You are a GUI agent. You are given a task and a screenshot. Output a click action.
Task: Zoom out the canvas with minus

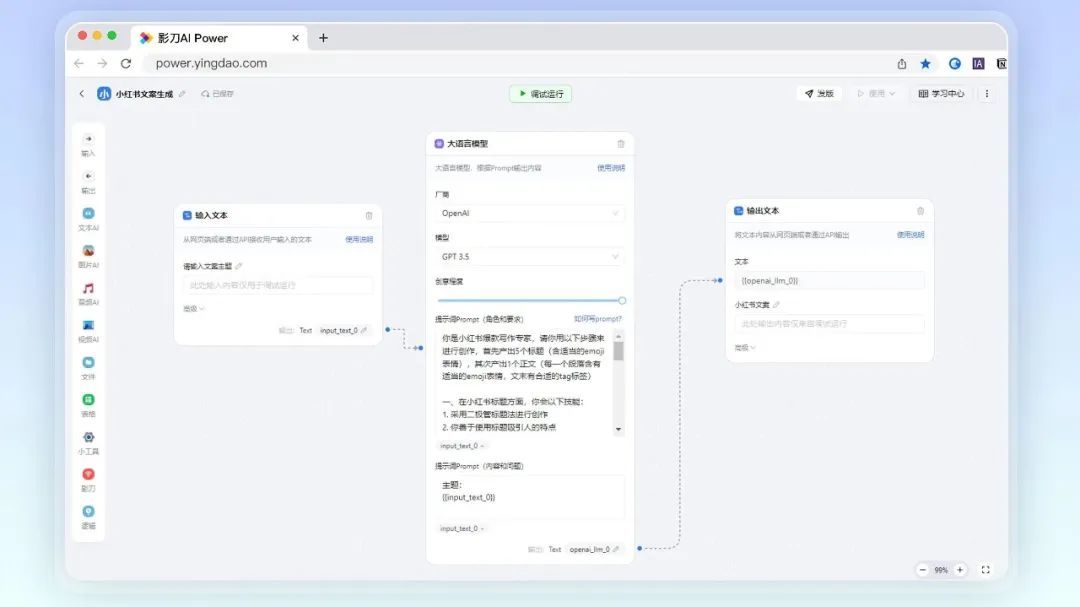[922, 570]
